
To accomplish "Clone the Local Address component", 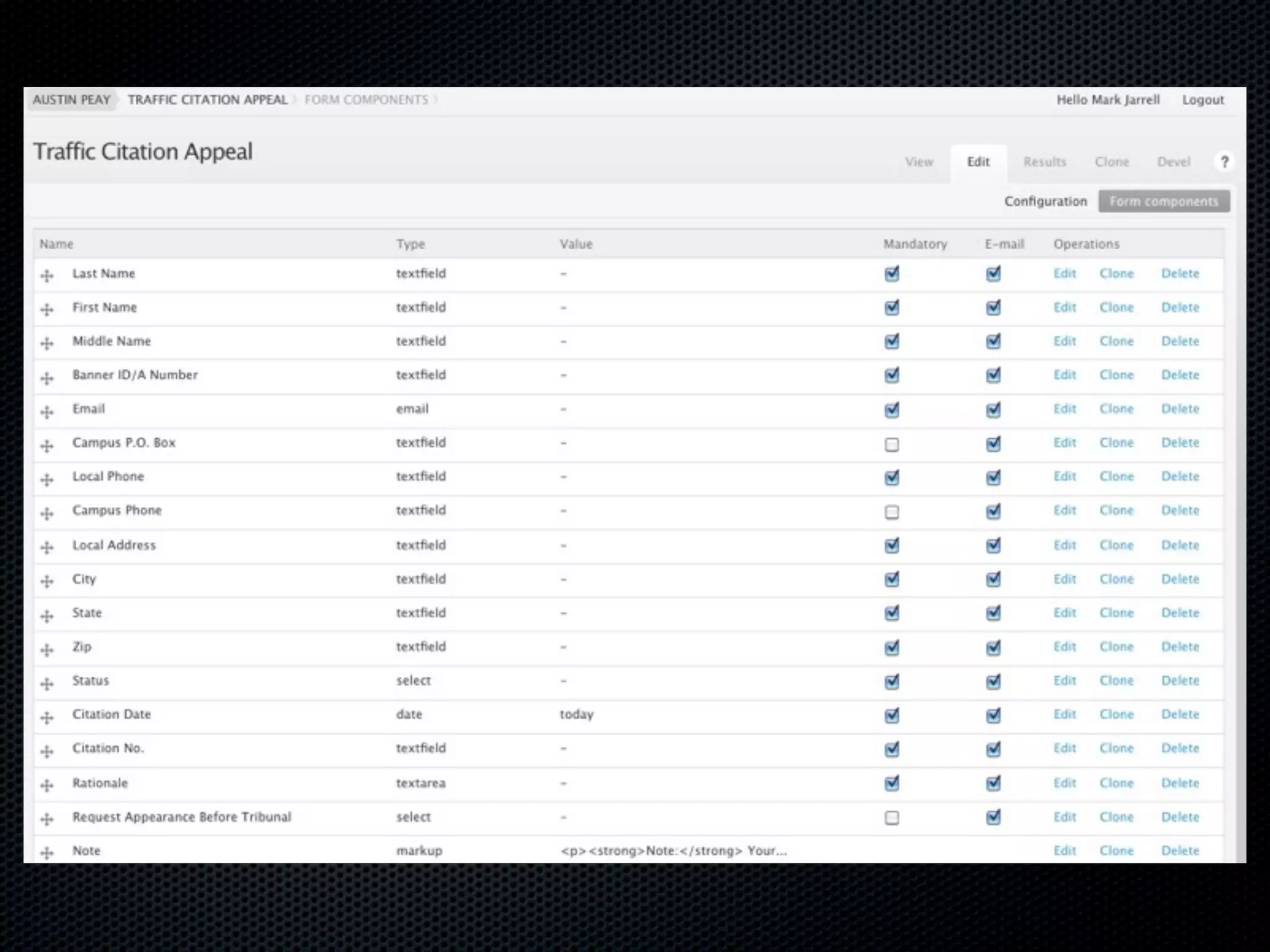I will coord(1116,545).
